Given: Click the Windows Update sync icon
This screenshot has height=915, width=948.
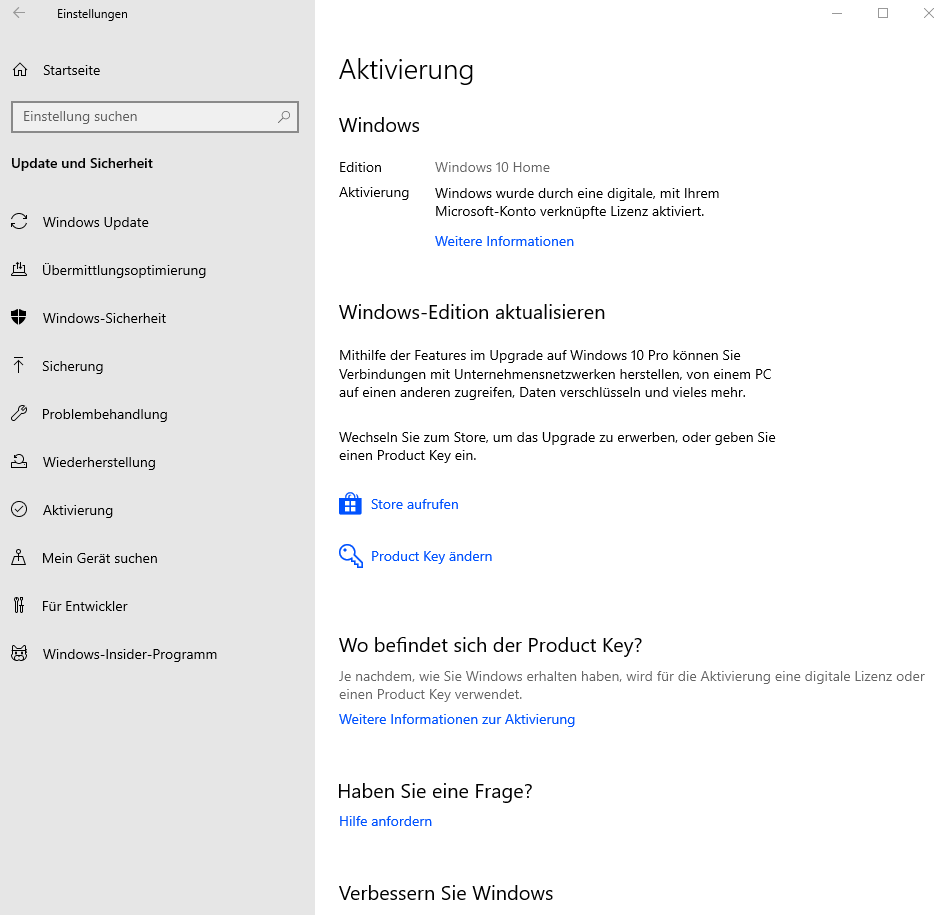Looking at the screenshot, I should (19, 222).
